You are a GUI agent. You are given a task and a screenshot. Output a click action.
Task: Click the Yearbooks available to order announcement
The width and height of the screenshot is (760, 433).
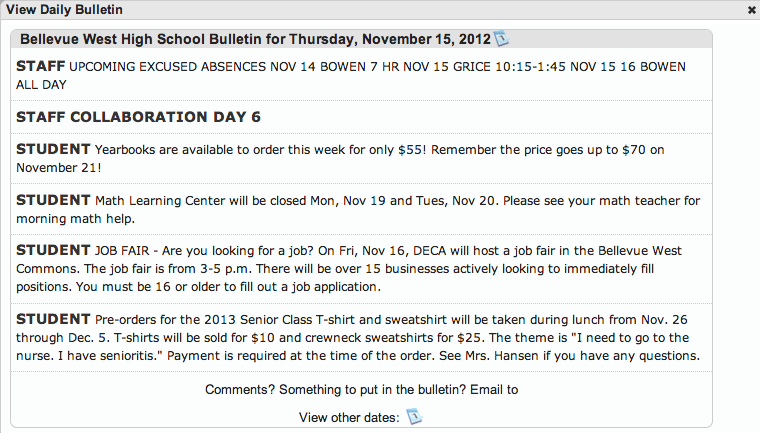(361, 158)
